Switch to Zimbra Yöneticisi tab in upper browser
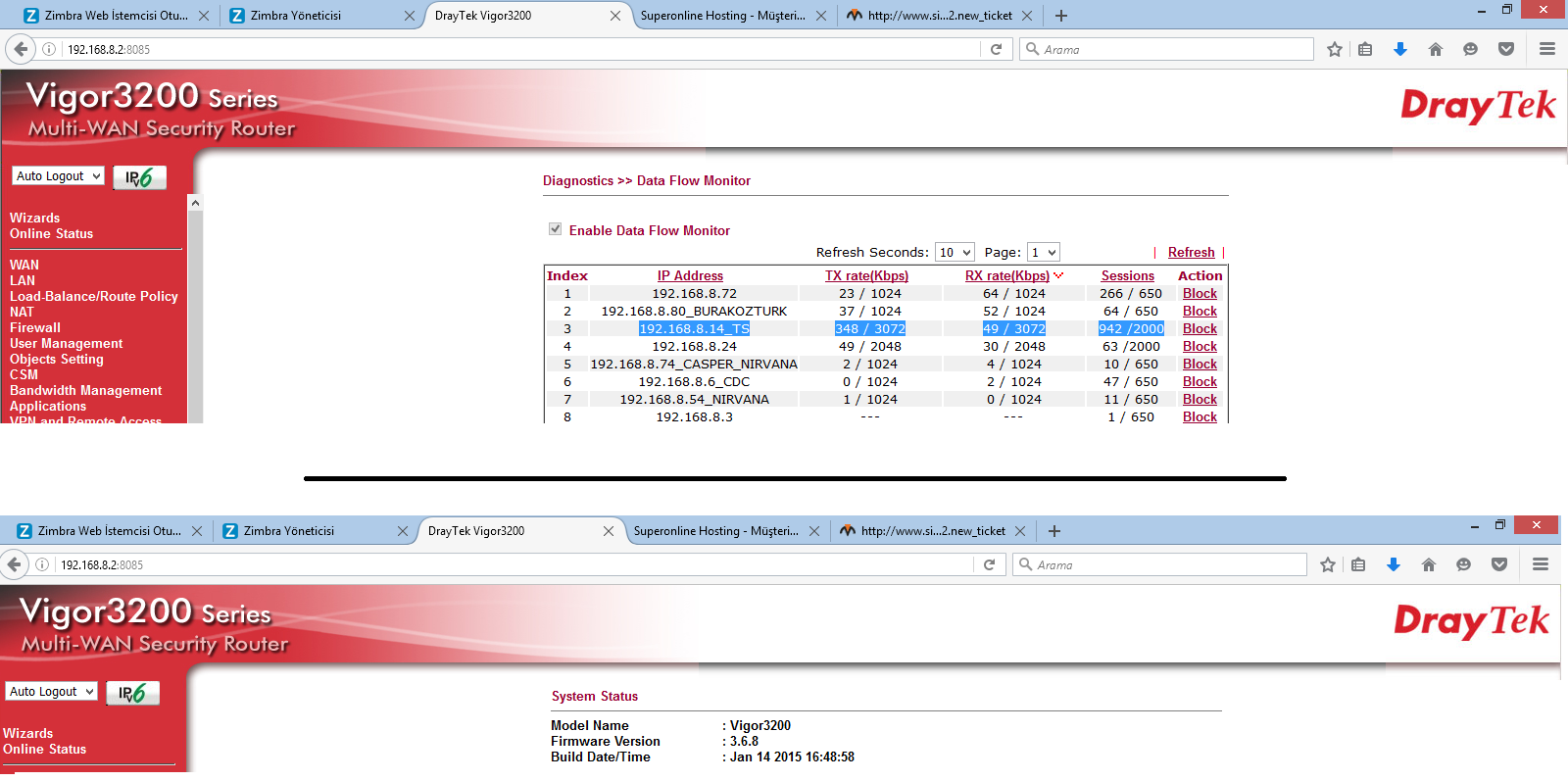The height and width of the screenshot is (781, 1568). coord(296,16)
